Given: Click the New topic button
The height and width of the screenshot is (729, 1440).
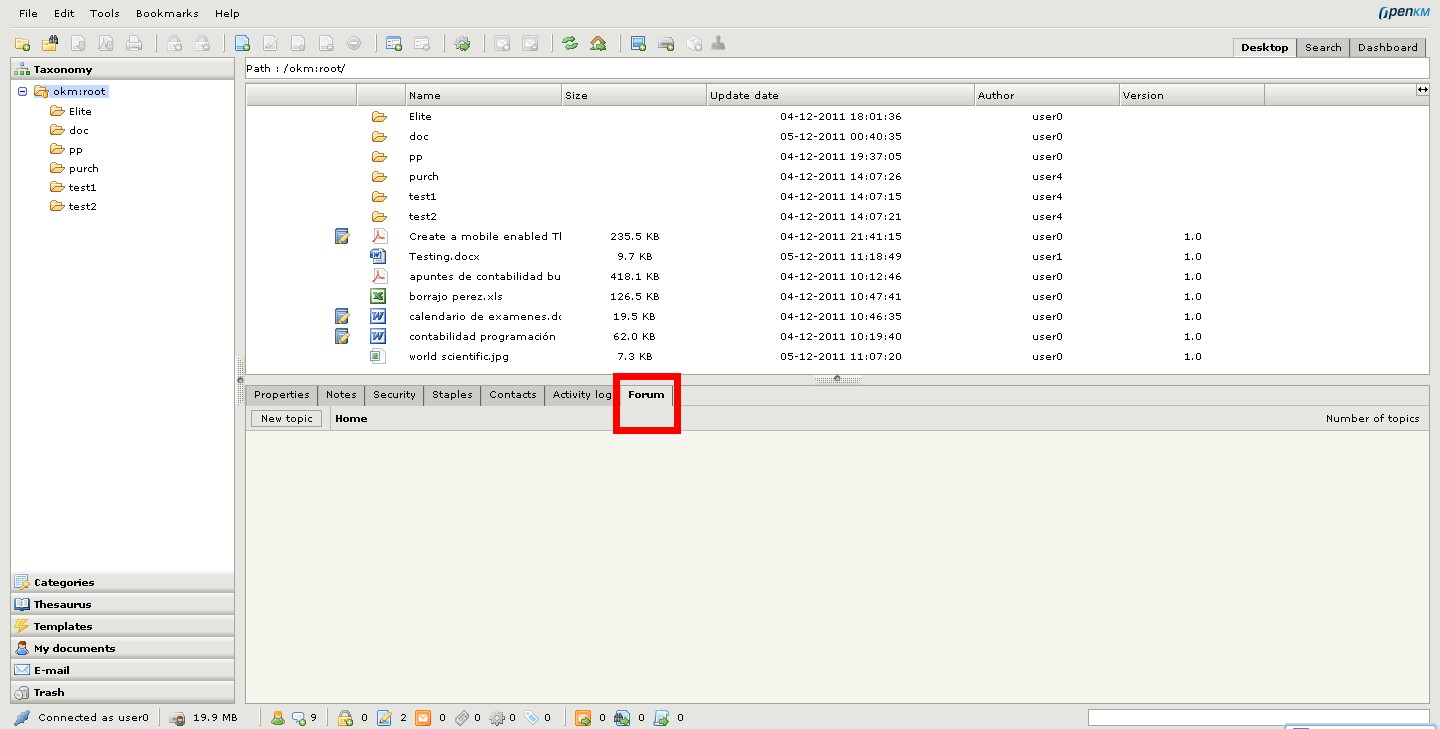Looking at the screenshot, I should coord(286,419).
